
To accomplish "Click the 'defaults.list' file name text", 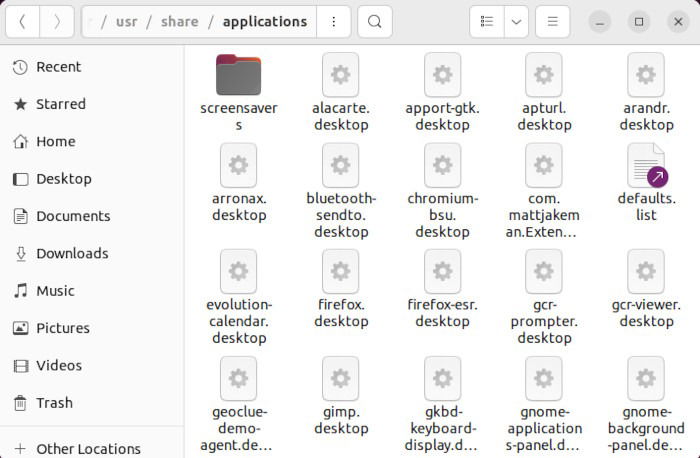I will click(646, 207).
